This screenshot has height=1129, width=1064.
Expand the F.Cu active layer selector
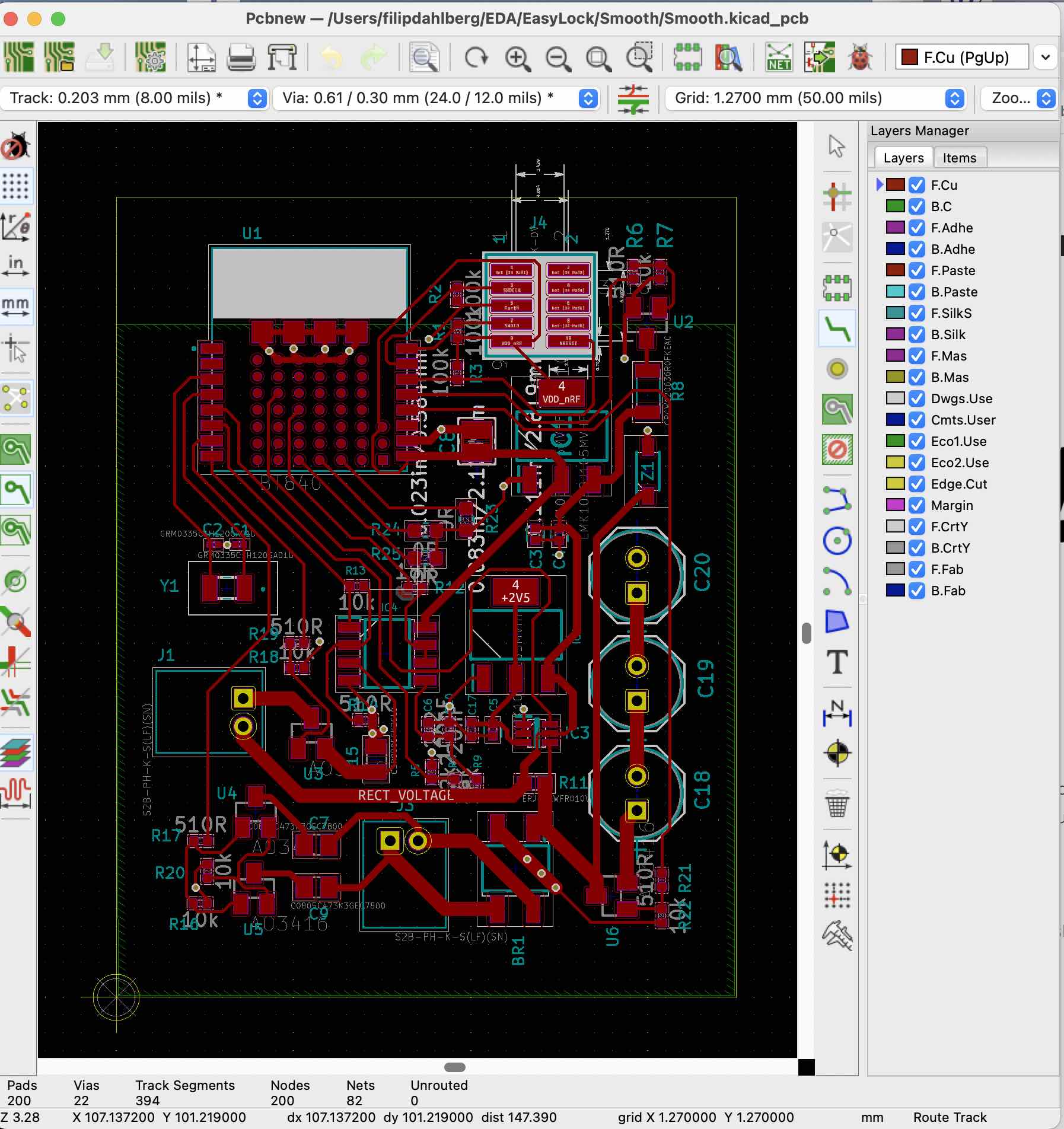point(1046,58)
